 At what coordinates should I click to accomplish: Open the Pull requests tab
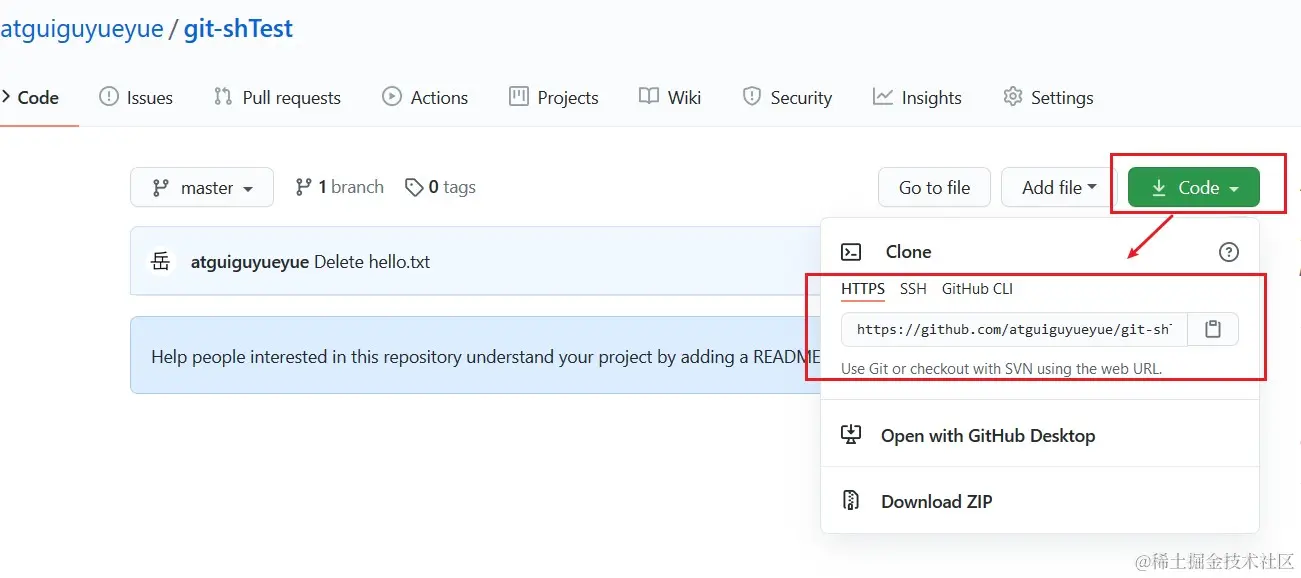point(278,97)
